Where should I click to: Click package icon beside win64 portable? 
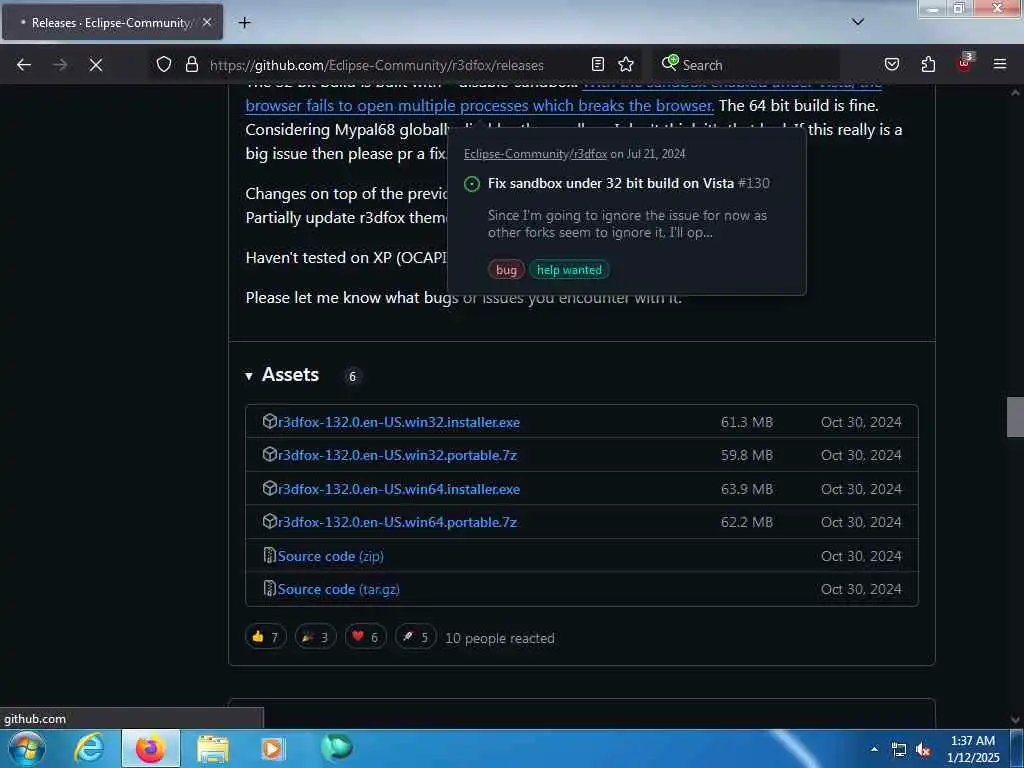pos(270,521)
